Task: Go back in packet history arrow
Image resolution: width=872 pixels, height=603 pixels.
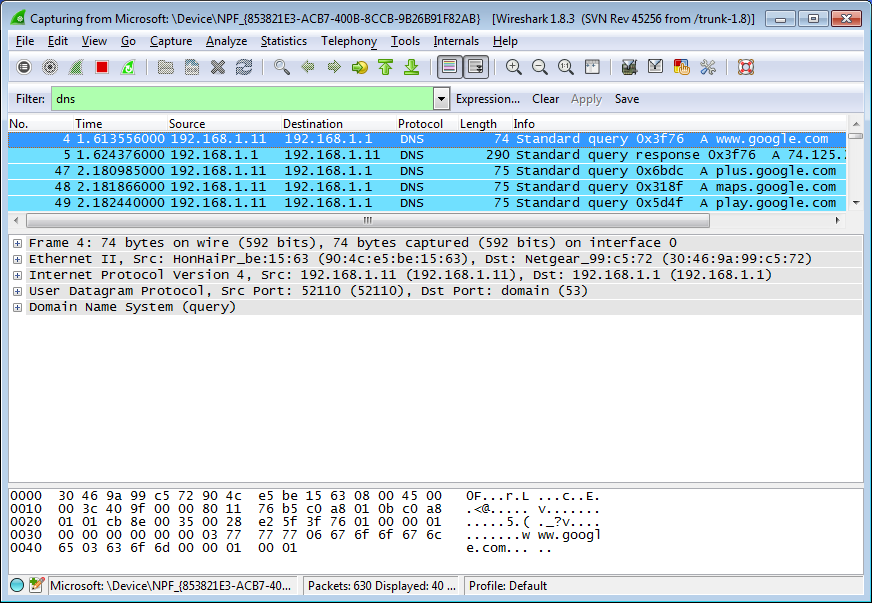Action: pos(308,67)
